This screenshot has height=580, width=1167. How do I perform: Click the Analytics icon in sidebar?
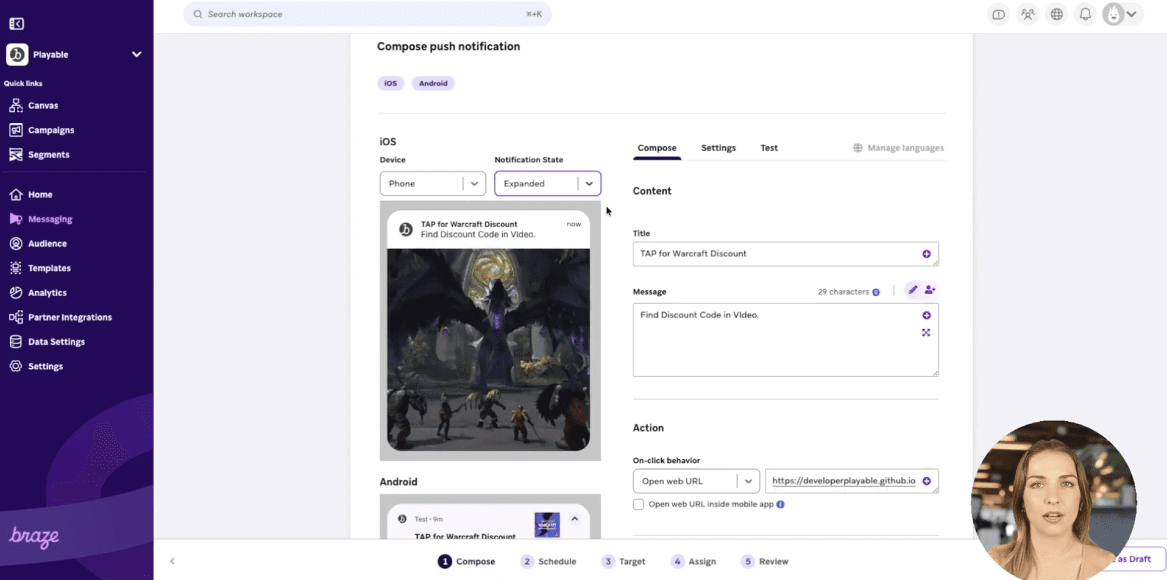point(16,293)
